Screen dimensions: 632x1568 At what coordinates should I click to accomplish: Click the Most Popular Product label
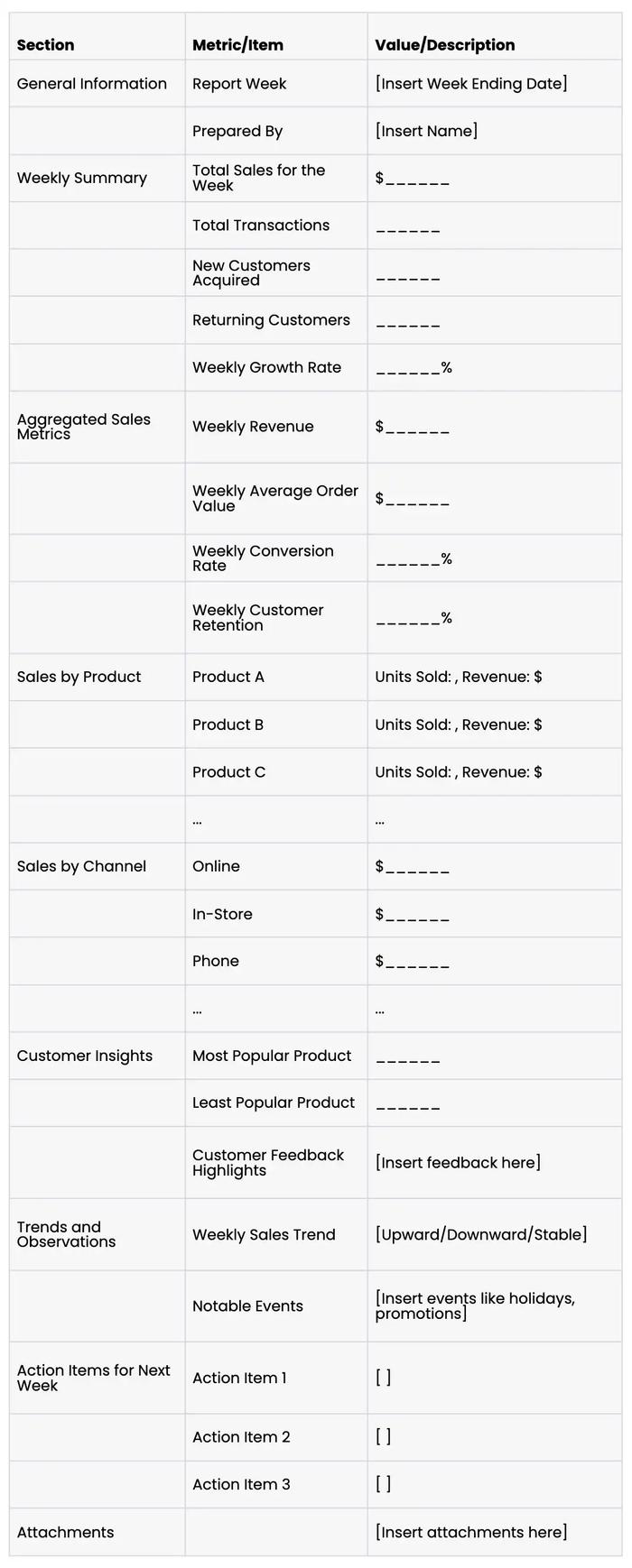[x=272, y=1056]
